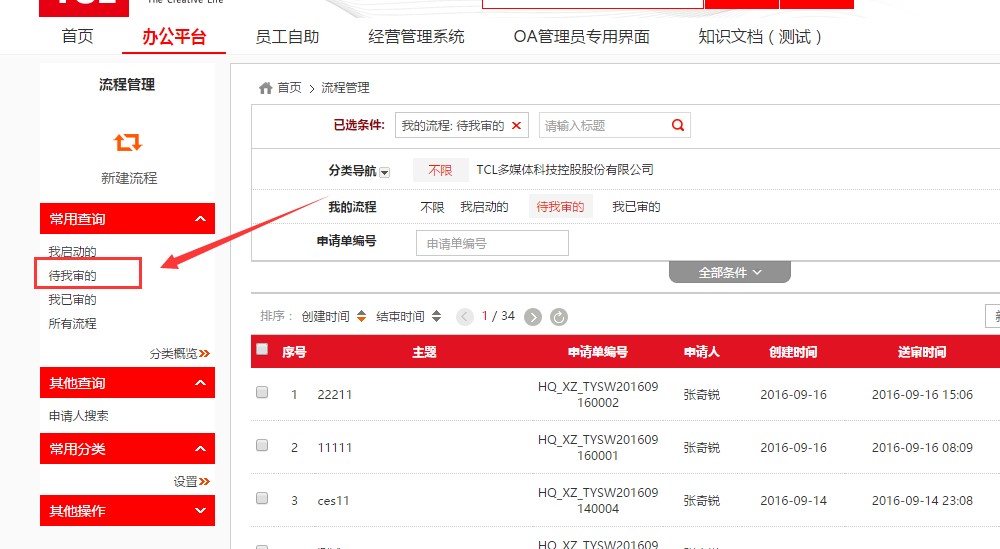Select 我已审的 in the left sidebar
Viewport: 1000px width, 549px height.
click(x=73, y=300)
